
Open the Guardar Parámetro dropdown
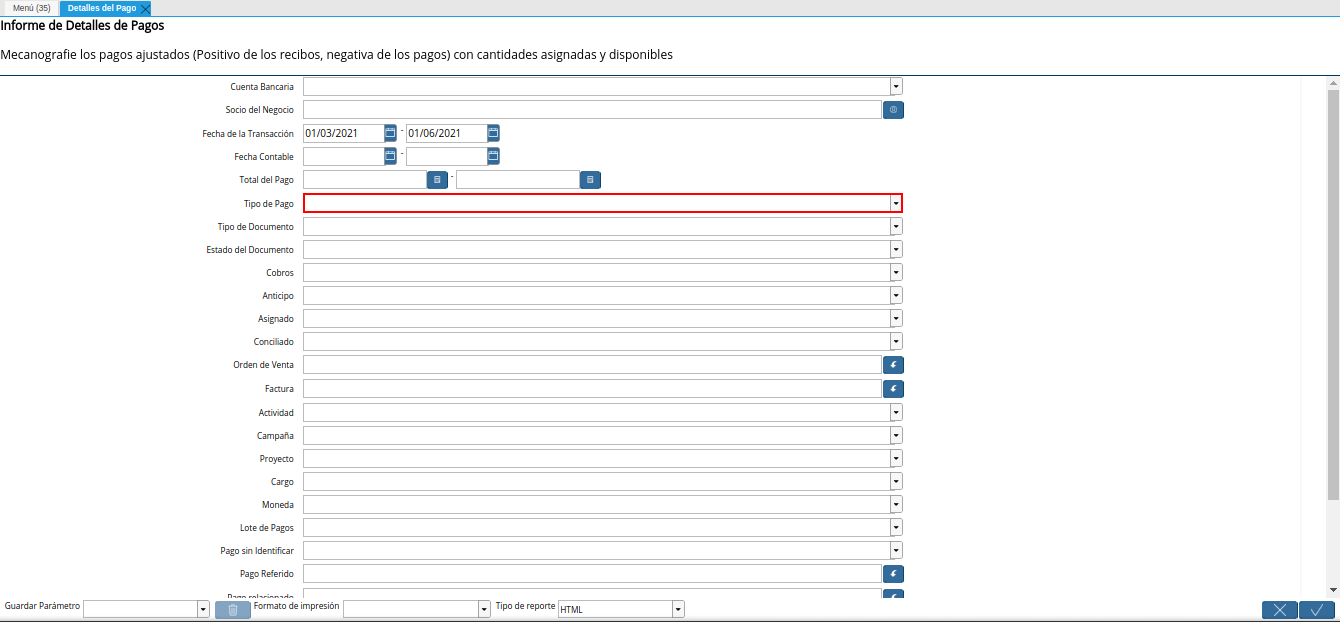[x=203, y=610]
